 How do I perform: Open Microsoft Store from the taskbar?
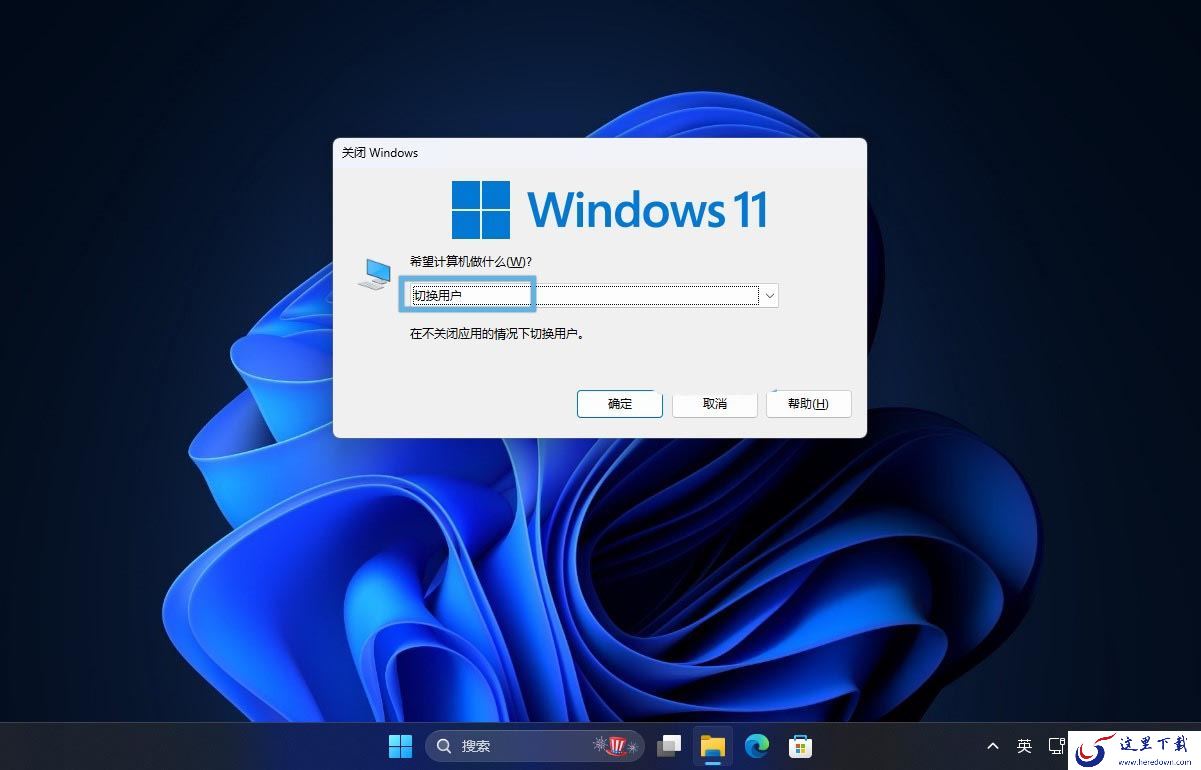pos(800,746)
